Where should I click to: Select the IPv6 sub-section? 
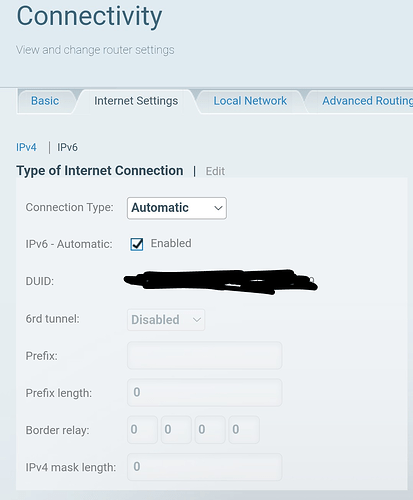tap(67, 147)
